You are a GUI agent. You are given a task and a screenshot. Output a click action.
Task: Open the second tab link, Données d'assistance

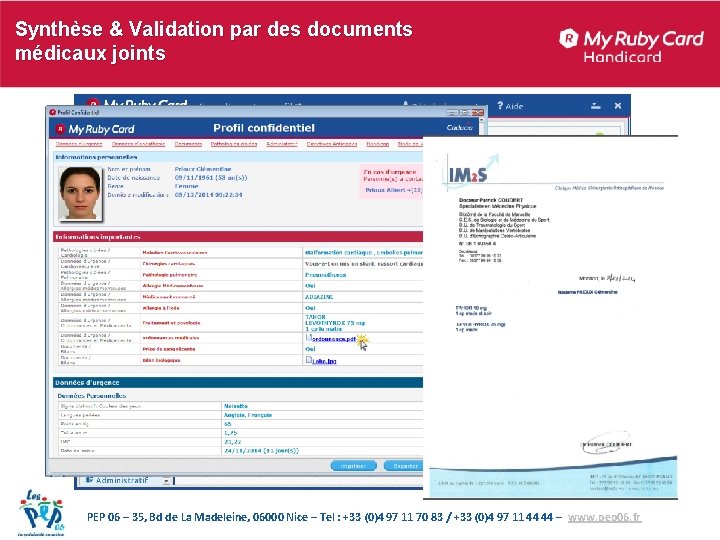[138, 144]
